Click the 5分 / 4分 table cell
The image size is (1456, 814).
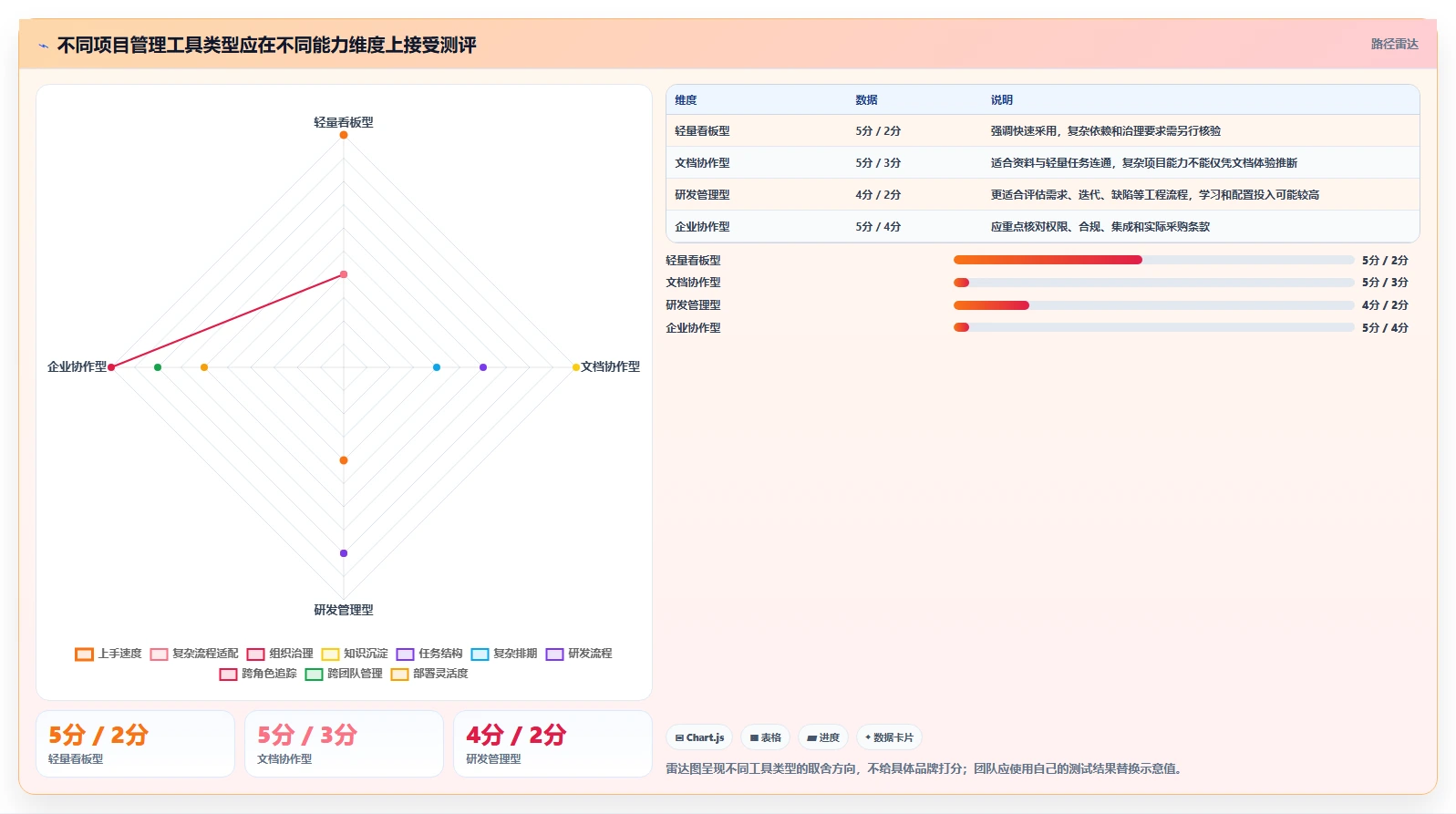pyautogui.click(x=878, y=227)
